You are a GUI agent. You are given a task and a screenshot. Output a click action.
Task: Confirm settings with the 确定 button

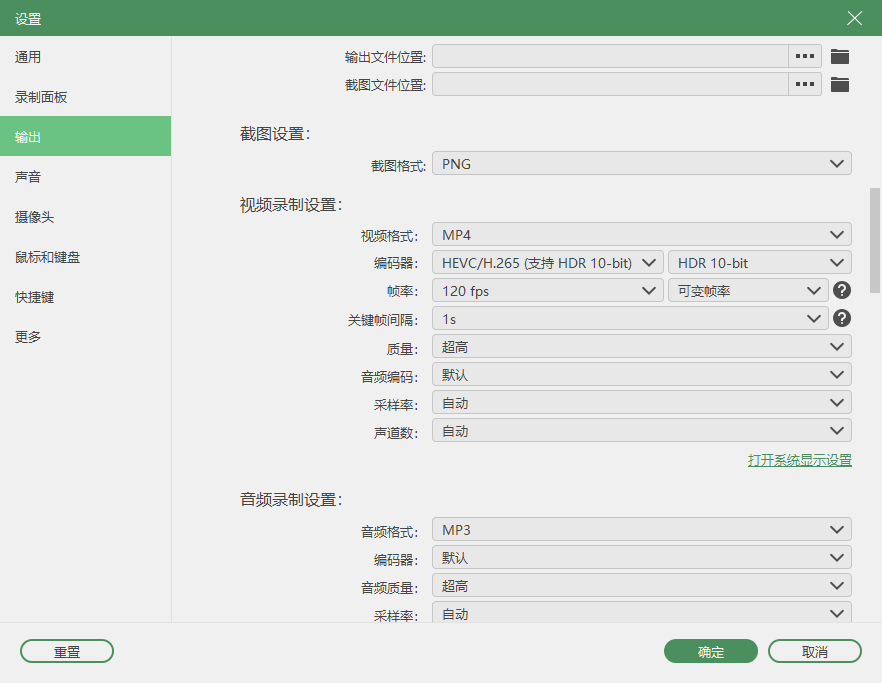[x=710, y=651]
